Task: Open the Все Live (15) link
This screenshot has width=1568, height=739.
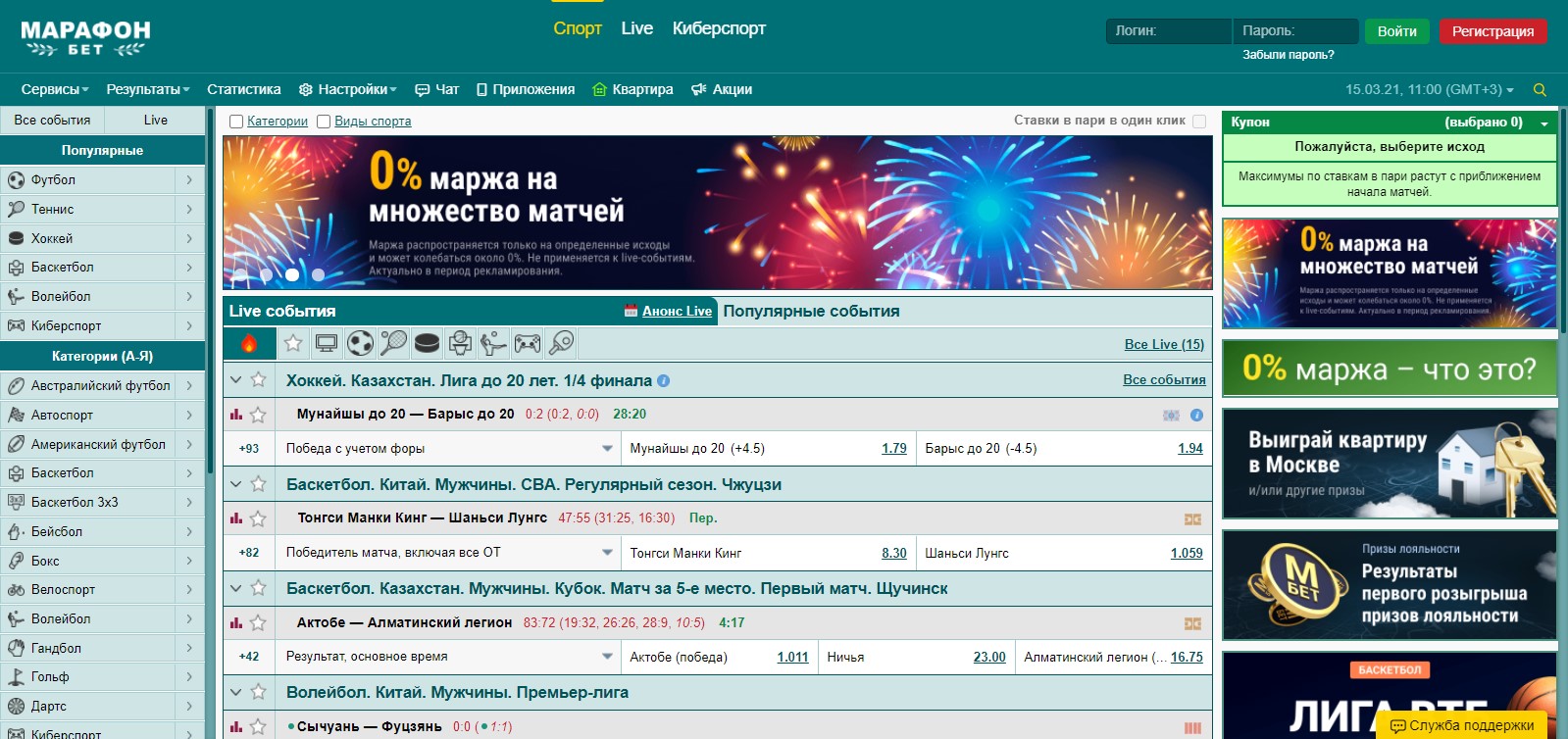Action: point(1164,344)
